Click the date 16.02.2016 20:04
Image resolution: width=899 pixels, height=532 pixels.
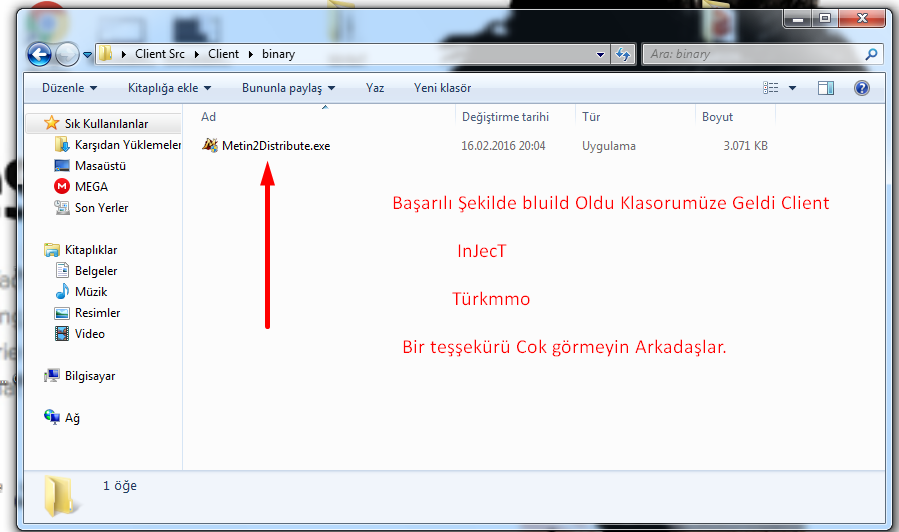tap(503, 146)
